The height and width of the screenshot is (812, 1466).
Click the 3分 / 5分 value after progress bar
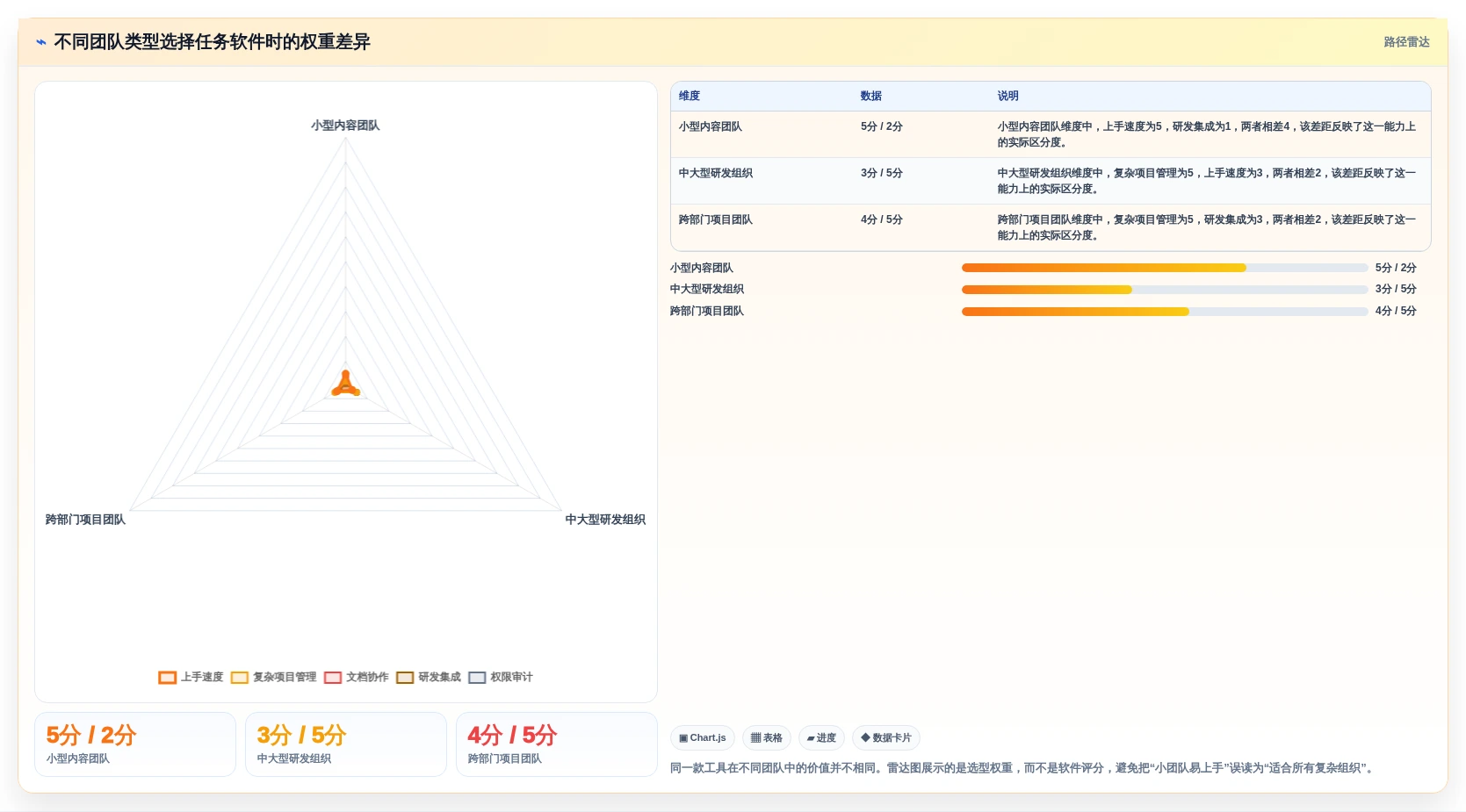pos(1396,289)
